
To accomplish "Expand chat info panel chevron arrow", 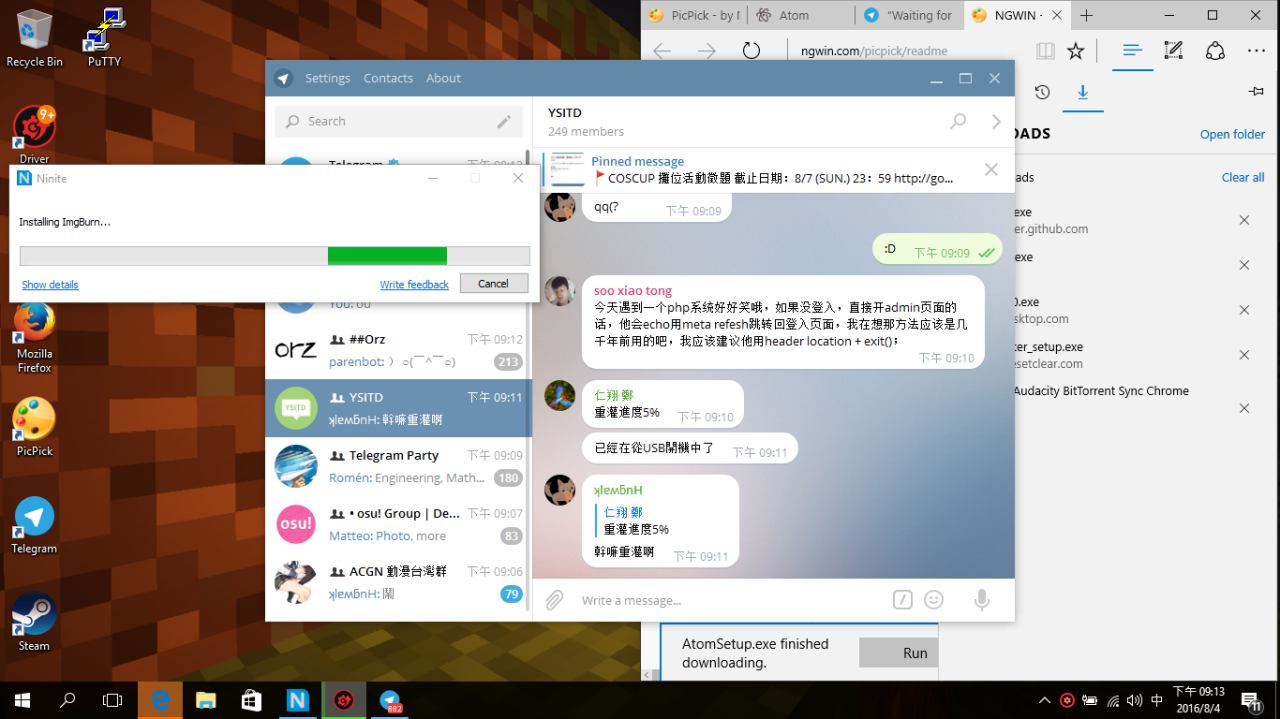I will click(x=996, y=121).
